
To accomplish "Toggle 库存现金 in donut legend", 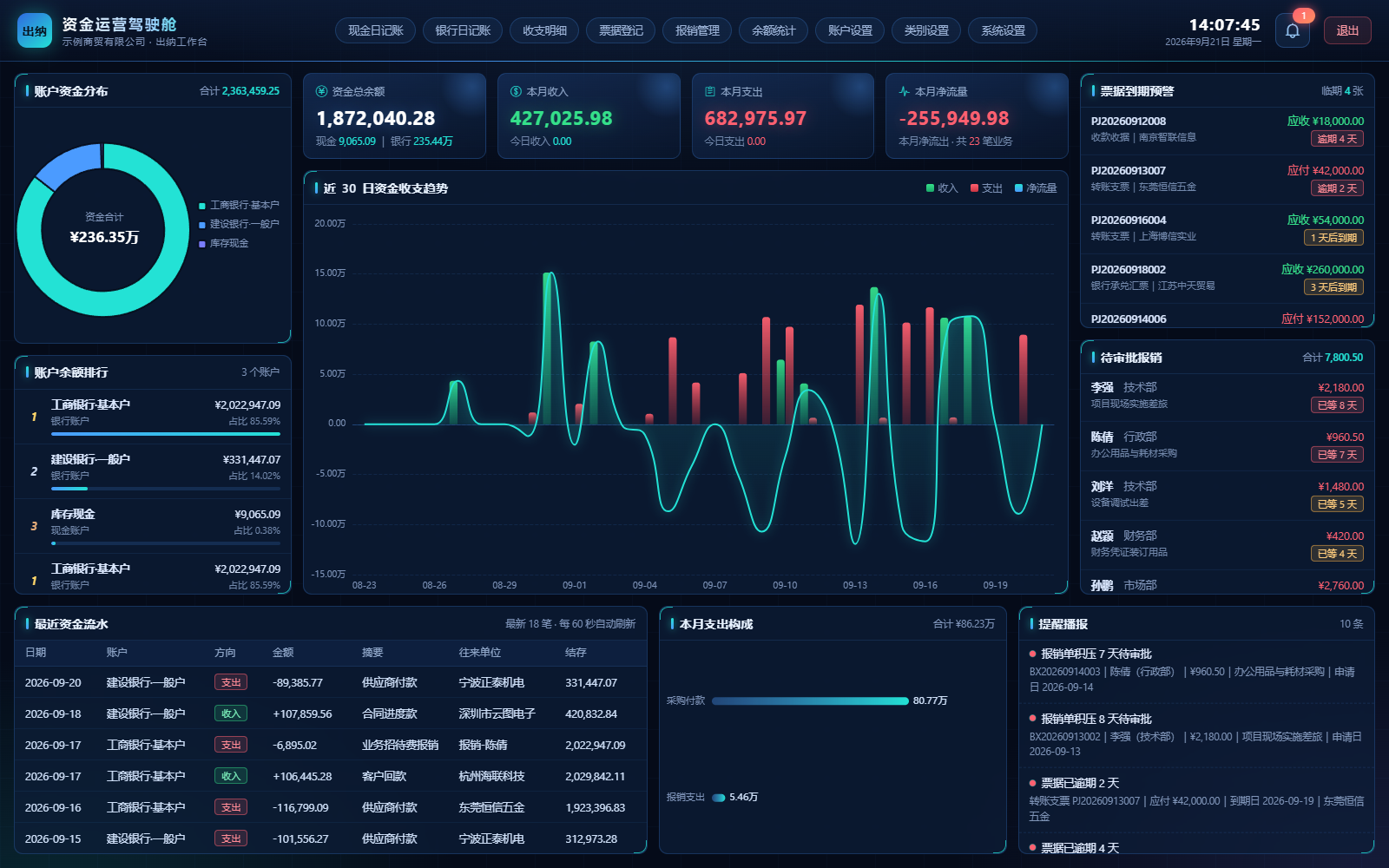I will pos(224,244).
